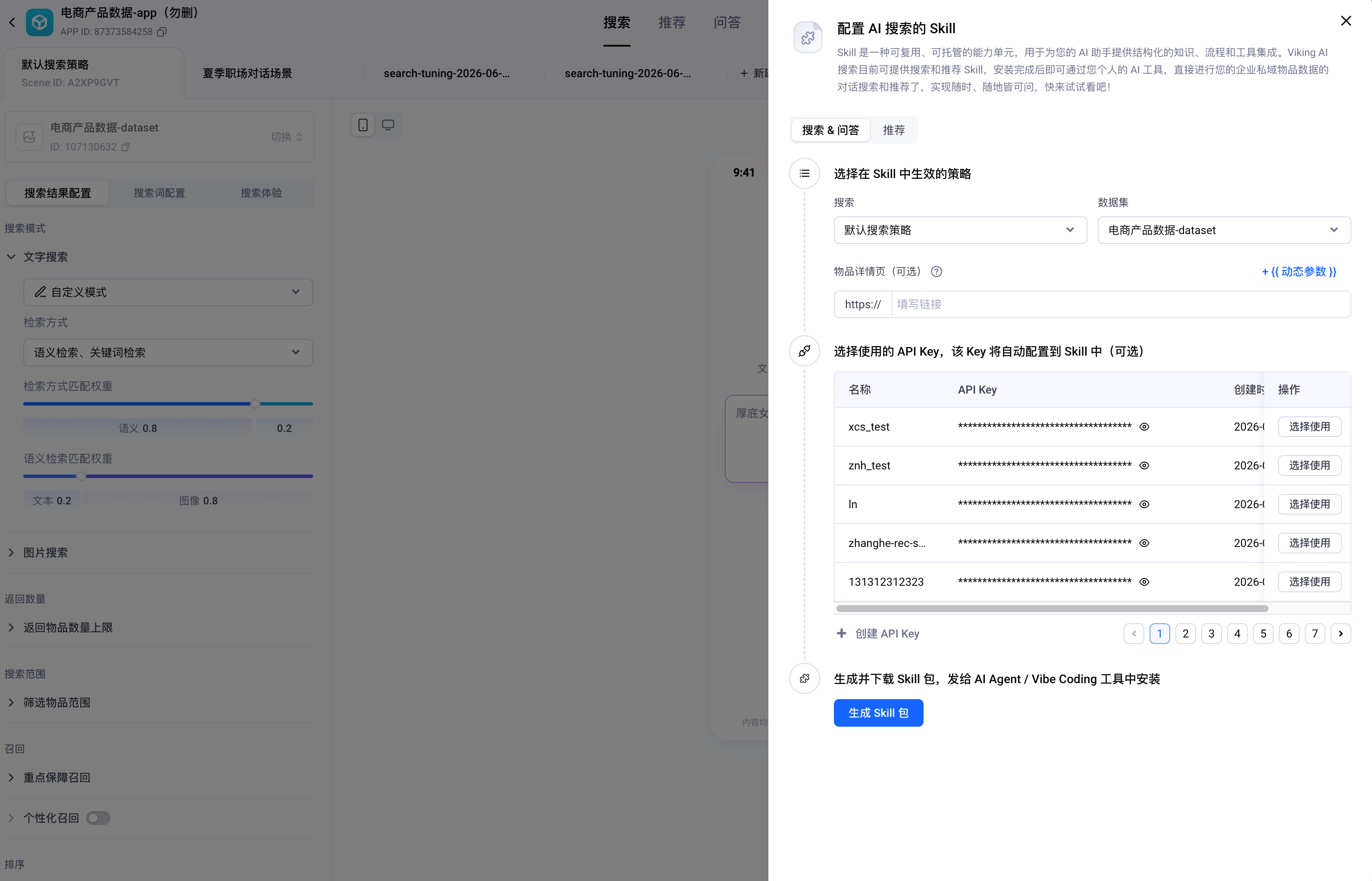
Task: Switch to 搜索结果配置 tab
Action: point(57,193)
